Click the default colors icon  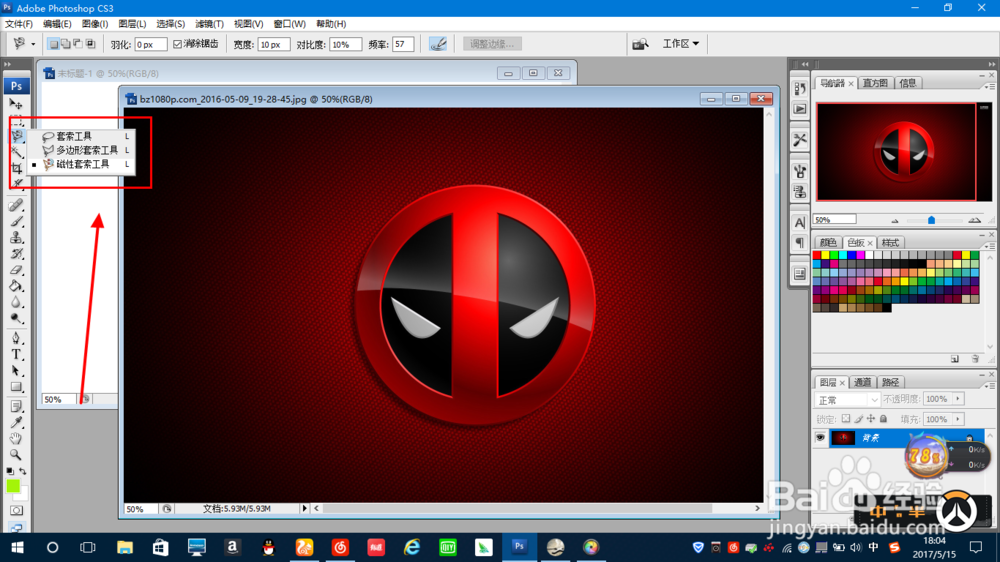coord(10,471)
